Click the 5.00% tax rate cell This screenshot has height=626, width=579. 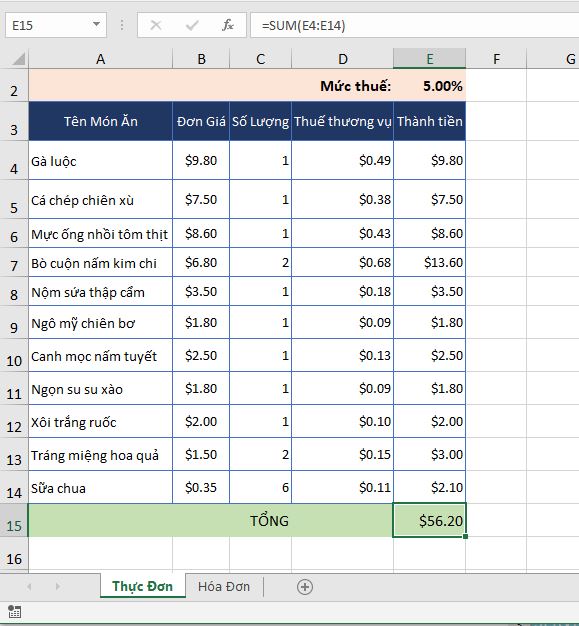pyautogui.click(x=430, y=85)
